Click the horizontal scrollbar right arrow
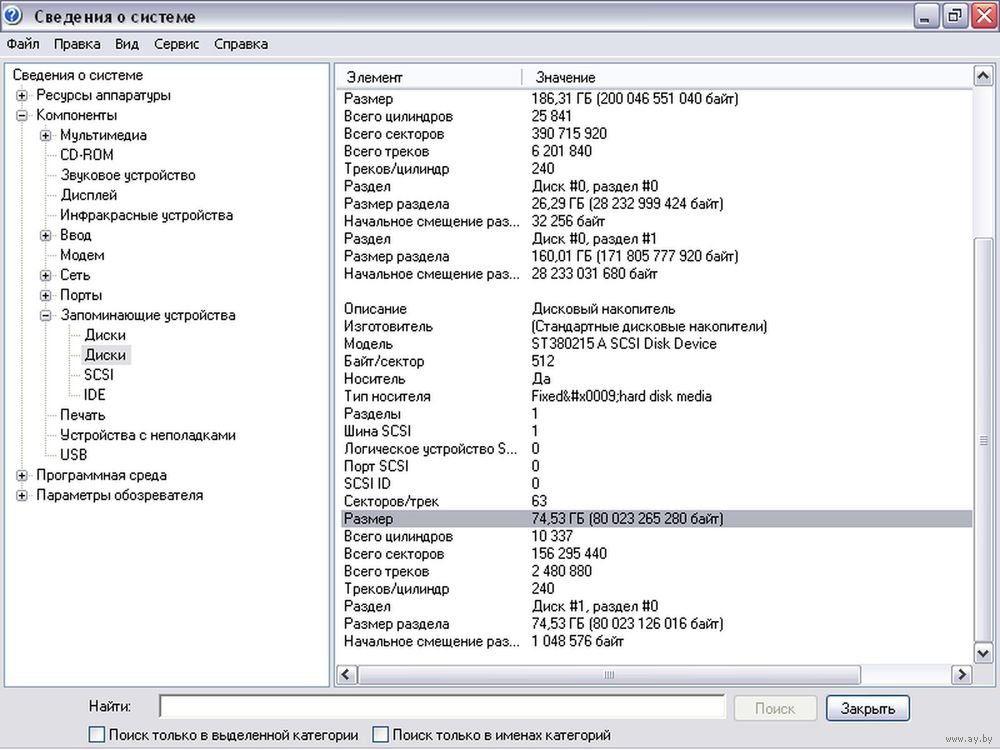The height and width of the screenshot is (750, 1000). click(962, 675)
